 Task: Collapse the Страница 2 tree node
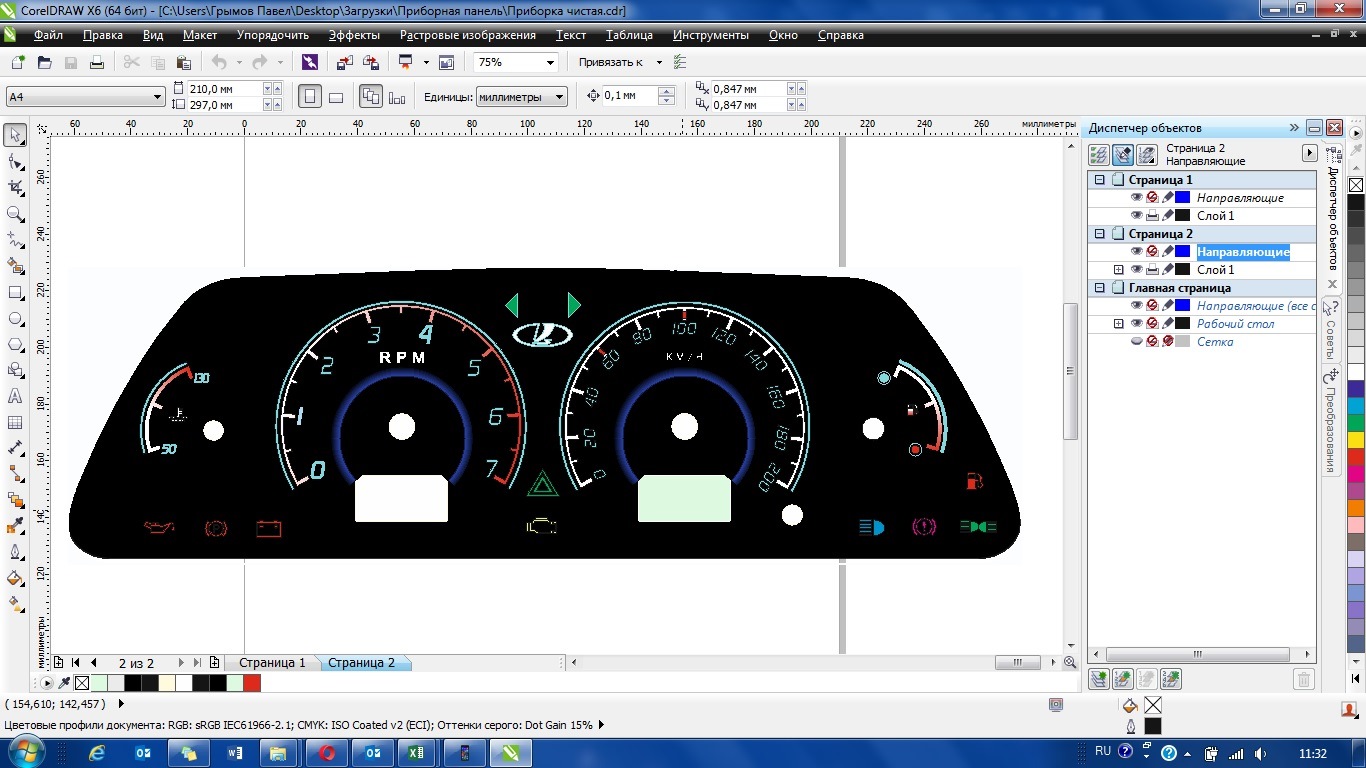point(1100,234)
